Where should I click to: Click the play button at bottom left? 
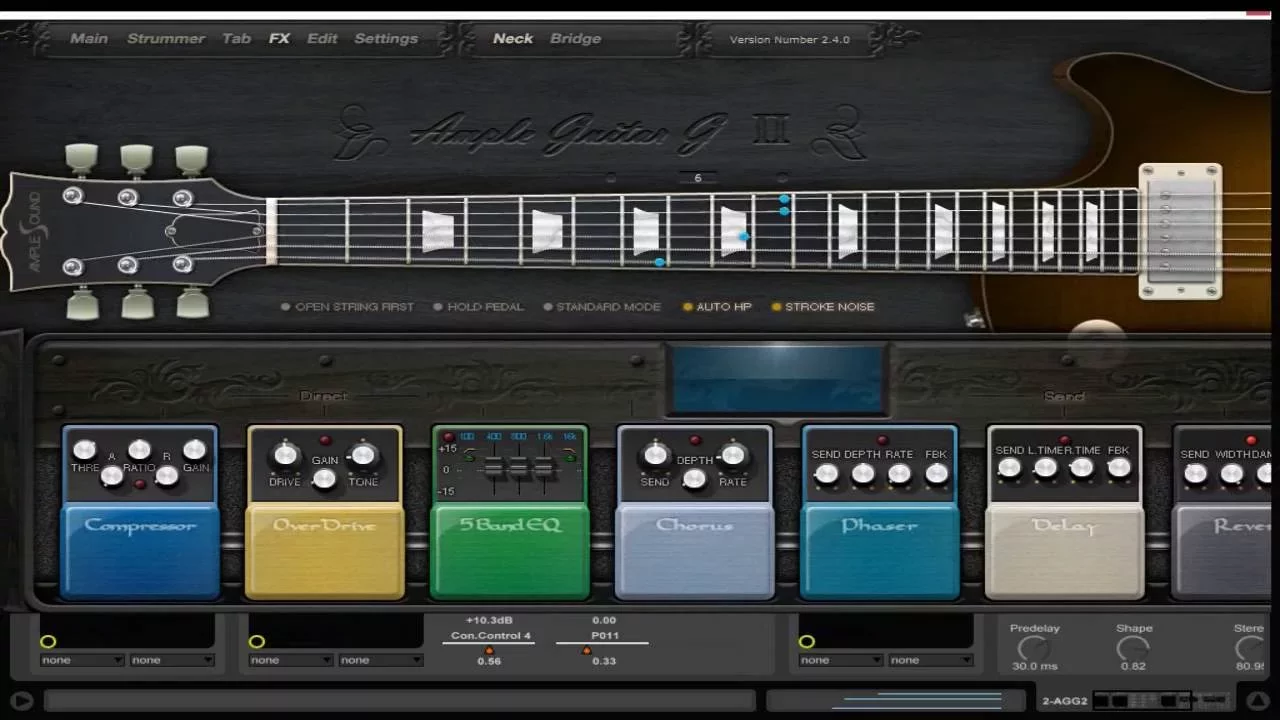[22, 701]
